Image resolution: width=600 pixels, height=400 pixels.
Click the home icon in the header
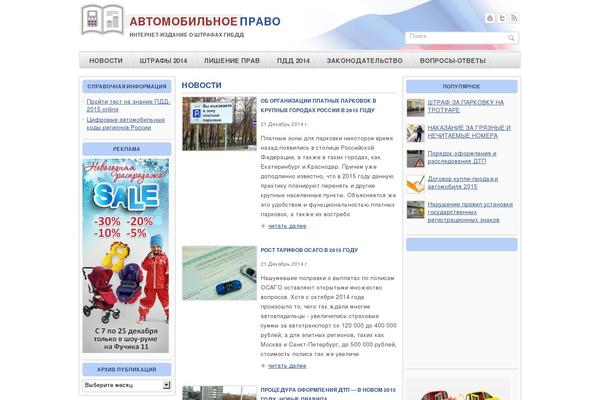490,18
